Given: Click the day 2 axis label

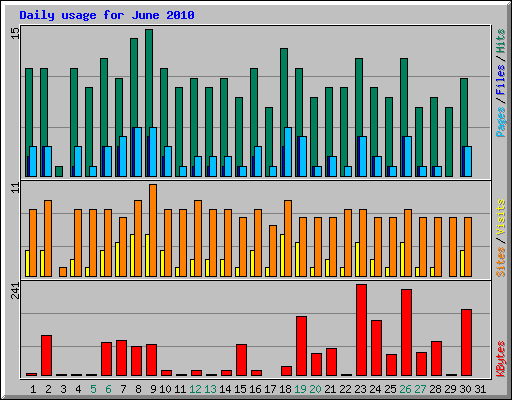Looking at the screenshot, I should click(x=48, y=389).
